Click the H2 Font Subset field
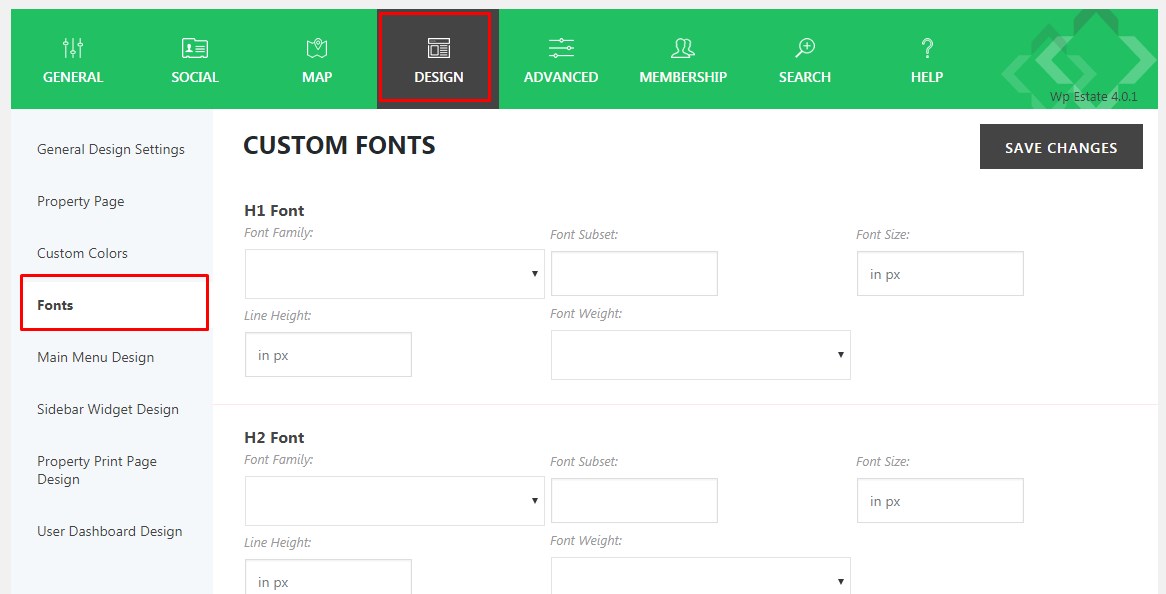 (634, 501)
